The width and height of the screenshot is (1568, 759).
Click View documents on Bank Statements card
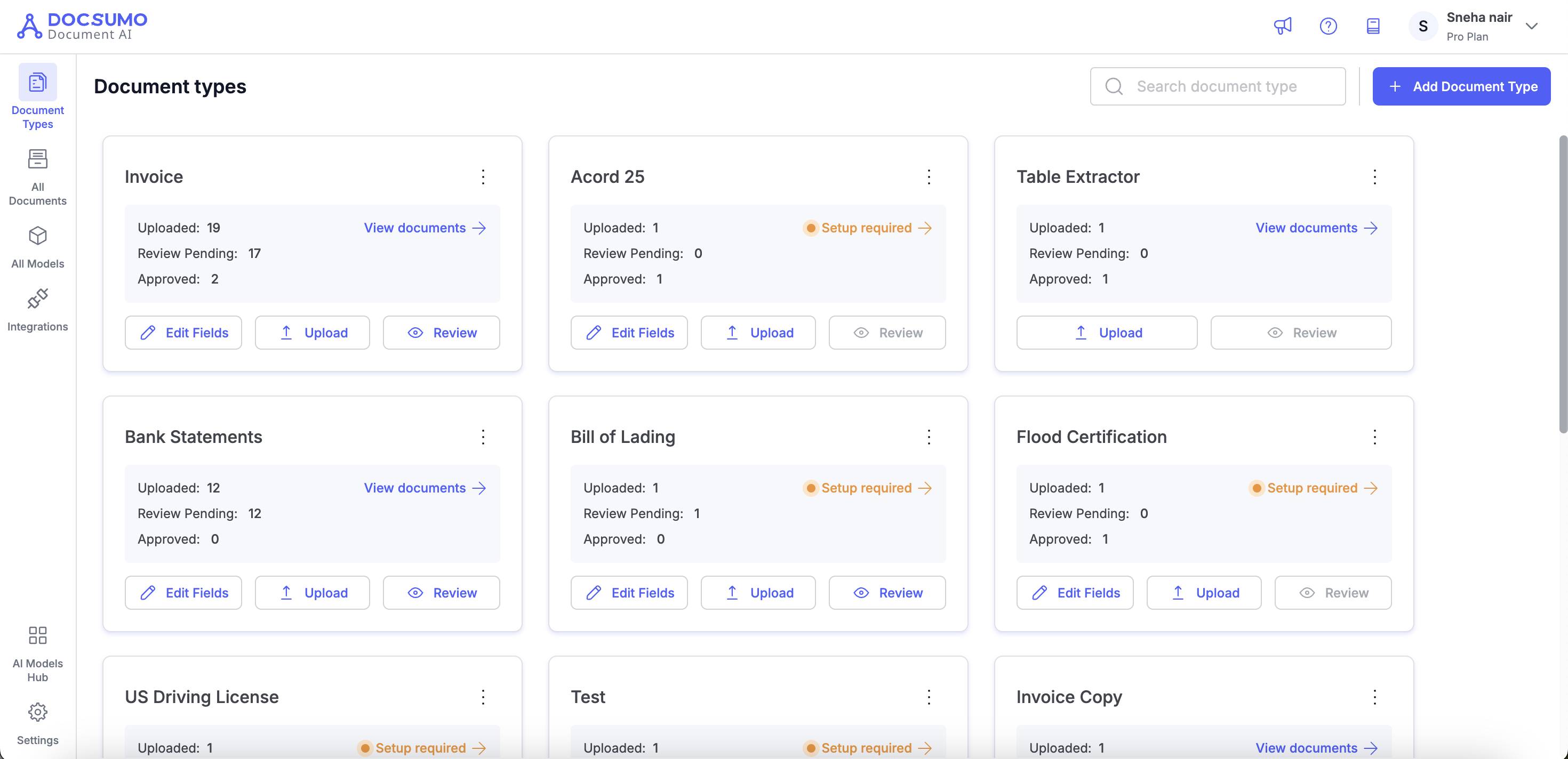tap(425, 488)
